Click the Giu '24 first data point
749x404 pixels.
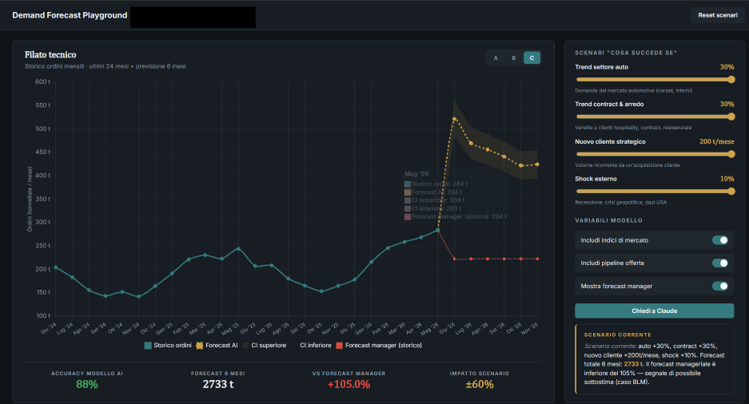coord(56,267)
